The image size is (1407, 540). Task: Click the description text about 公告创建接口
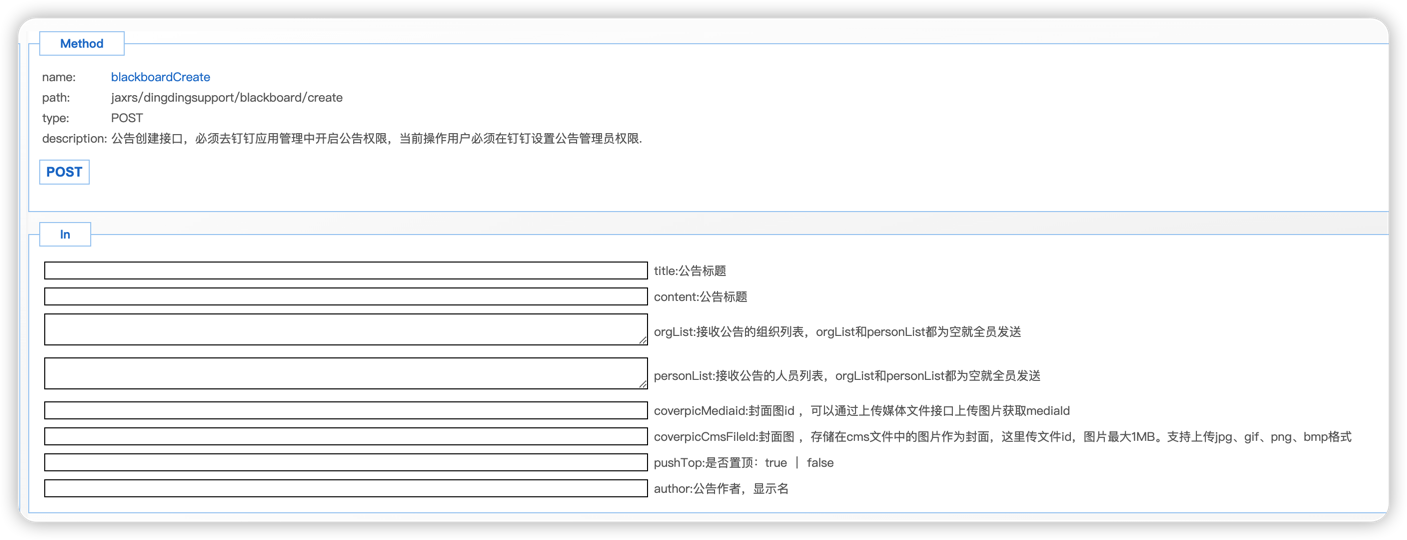point(376,138)
